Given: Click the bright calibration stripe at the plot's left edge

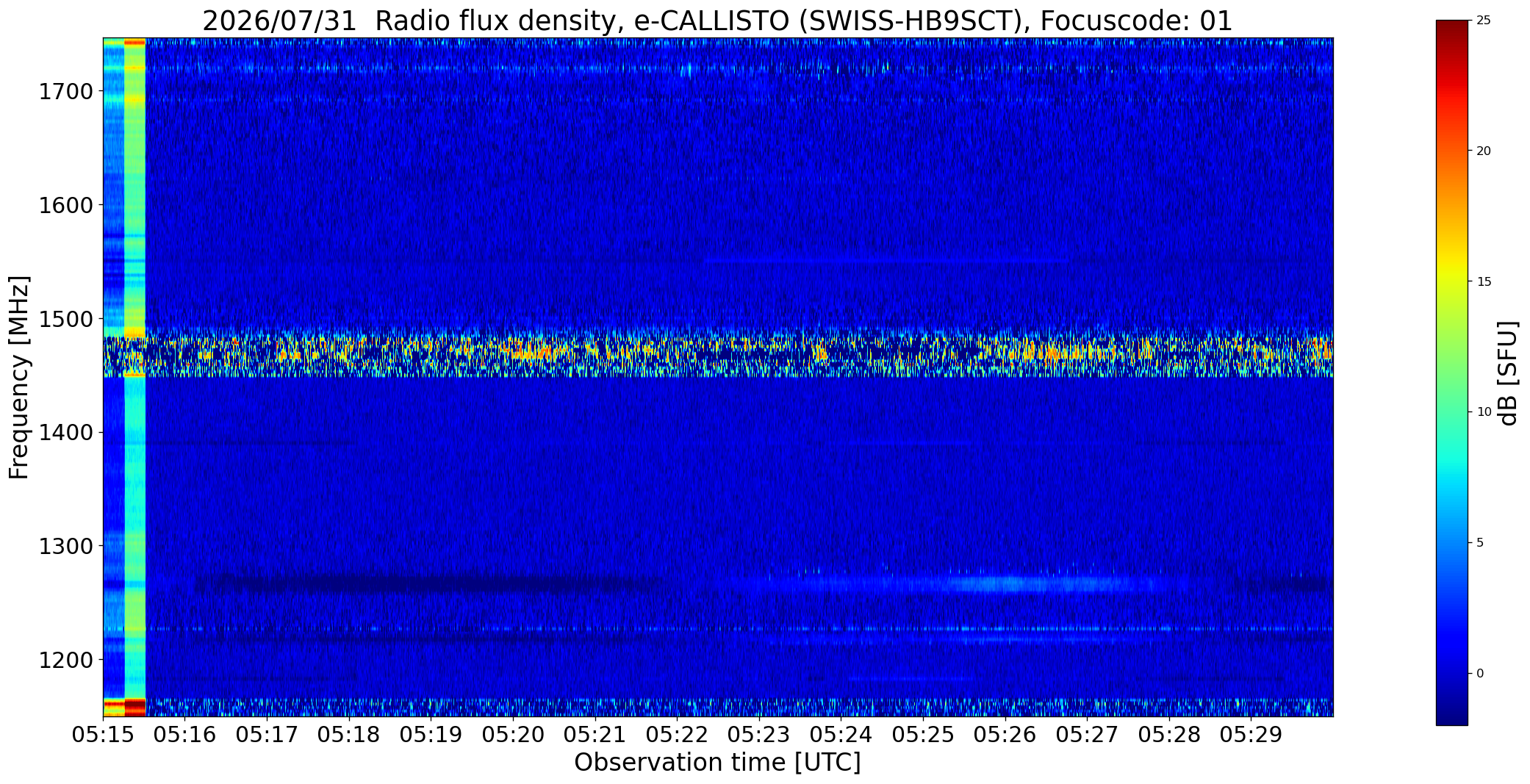Looking at the screenshot, I should 134,377.
